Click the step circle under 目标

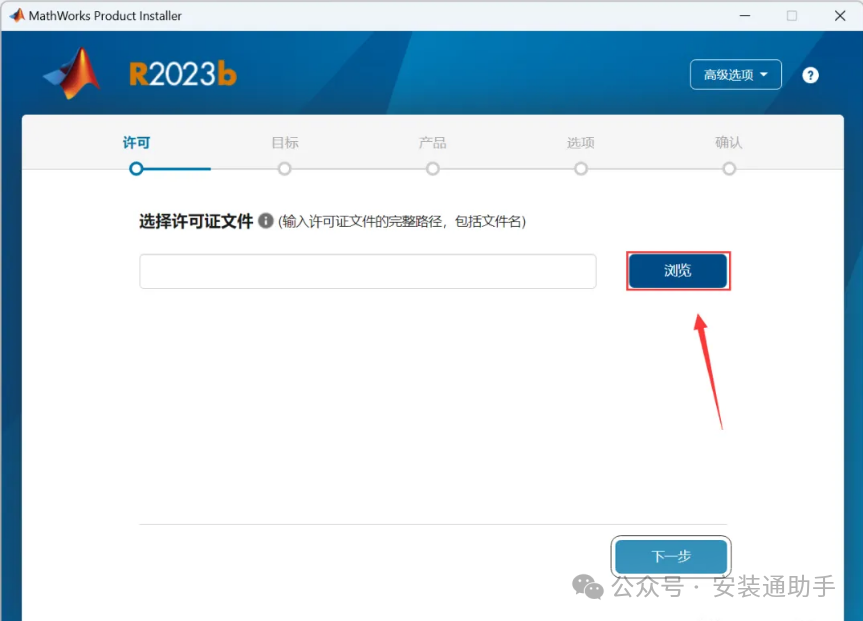pos(285,168)
